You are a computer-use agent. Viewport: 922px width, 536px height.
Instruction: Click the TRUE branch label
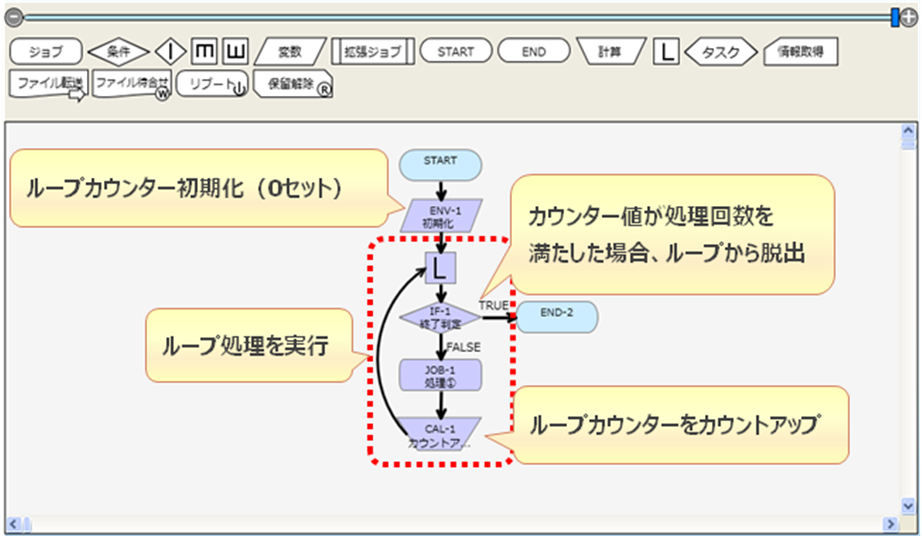[493, 306]
